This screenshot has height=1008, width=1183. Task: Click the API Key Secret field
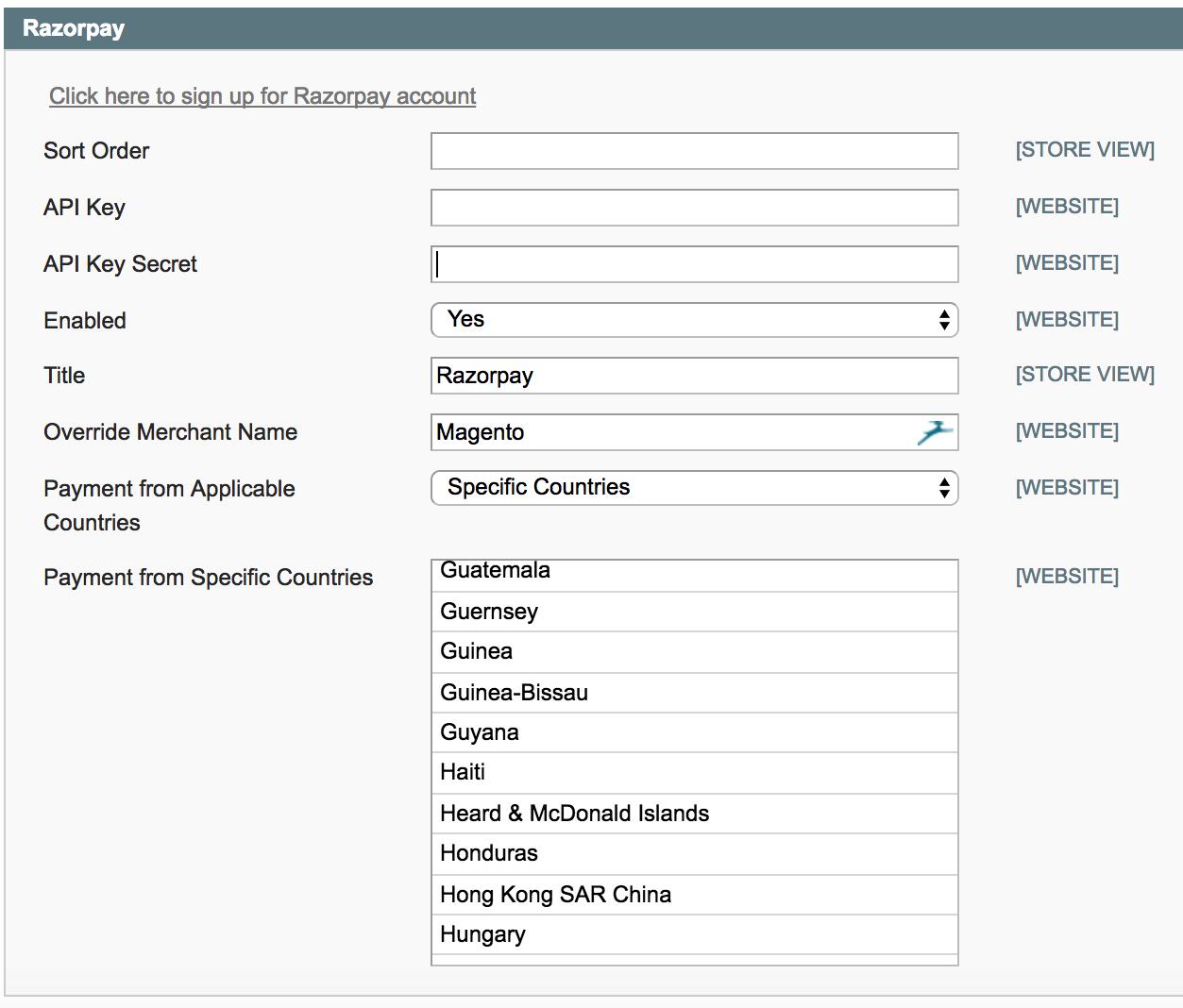point(694,264)
